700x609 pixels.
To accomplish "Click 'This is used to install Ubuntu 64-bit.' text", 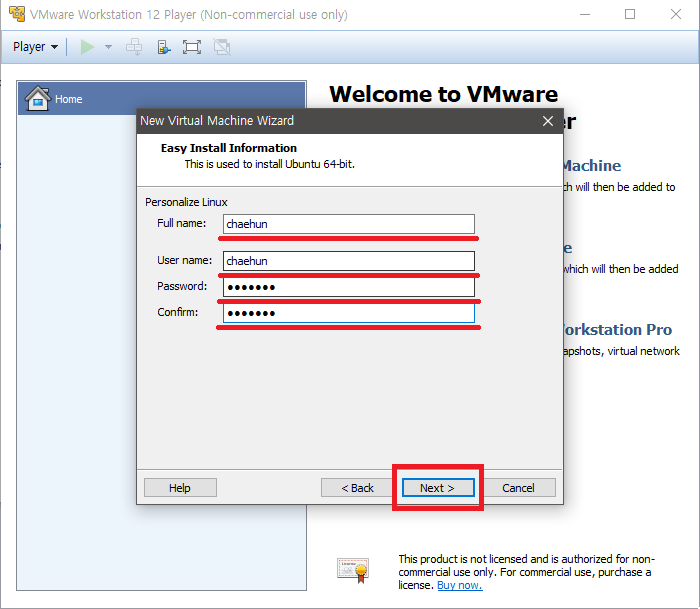I will tap(270, 164).
